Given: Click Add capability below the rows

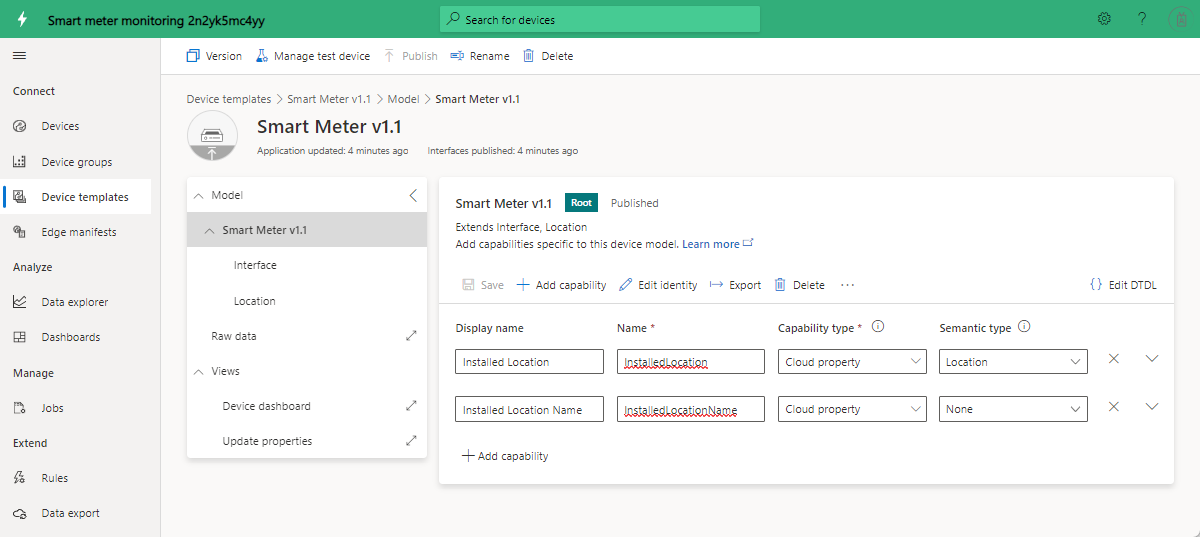Looking at the screenshot, I should [505, 456].
